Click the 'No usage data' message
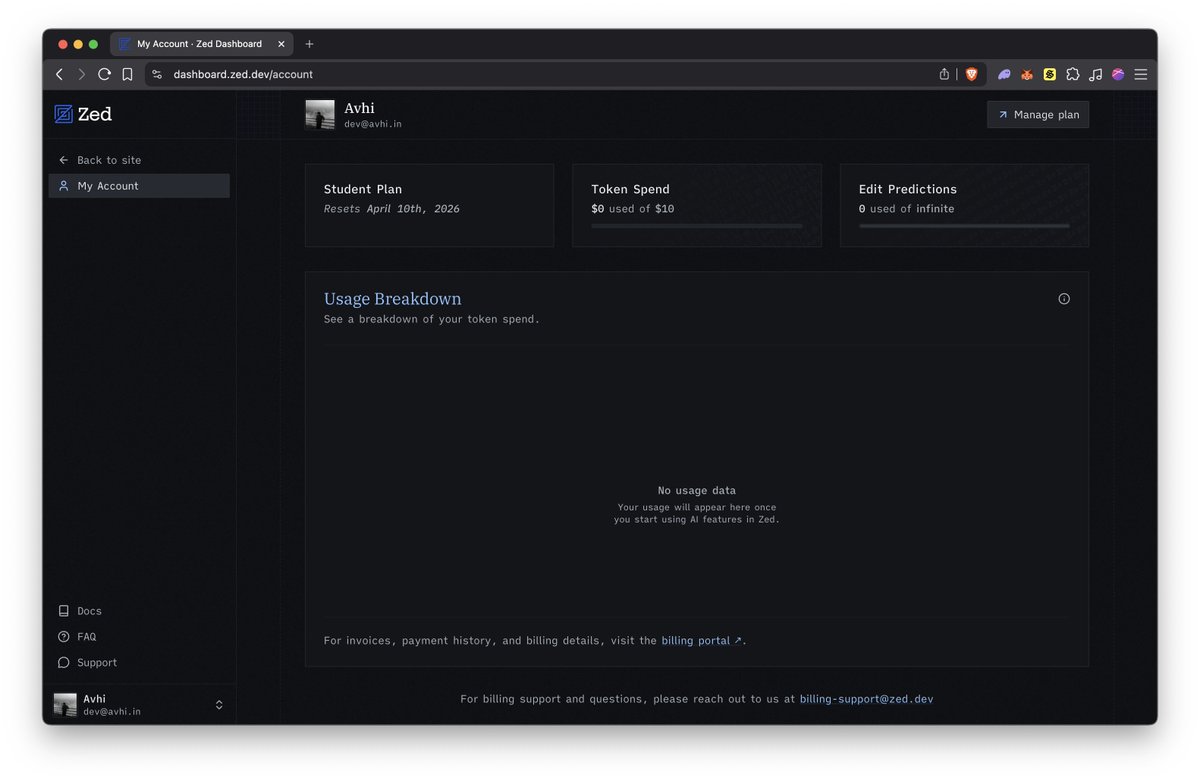This screenshot has height=781, width=1200. 697,491
